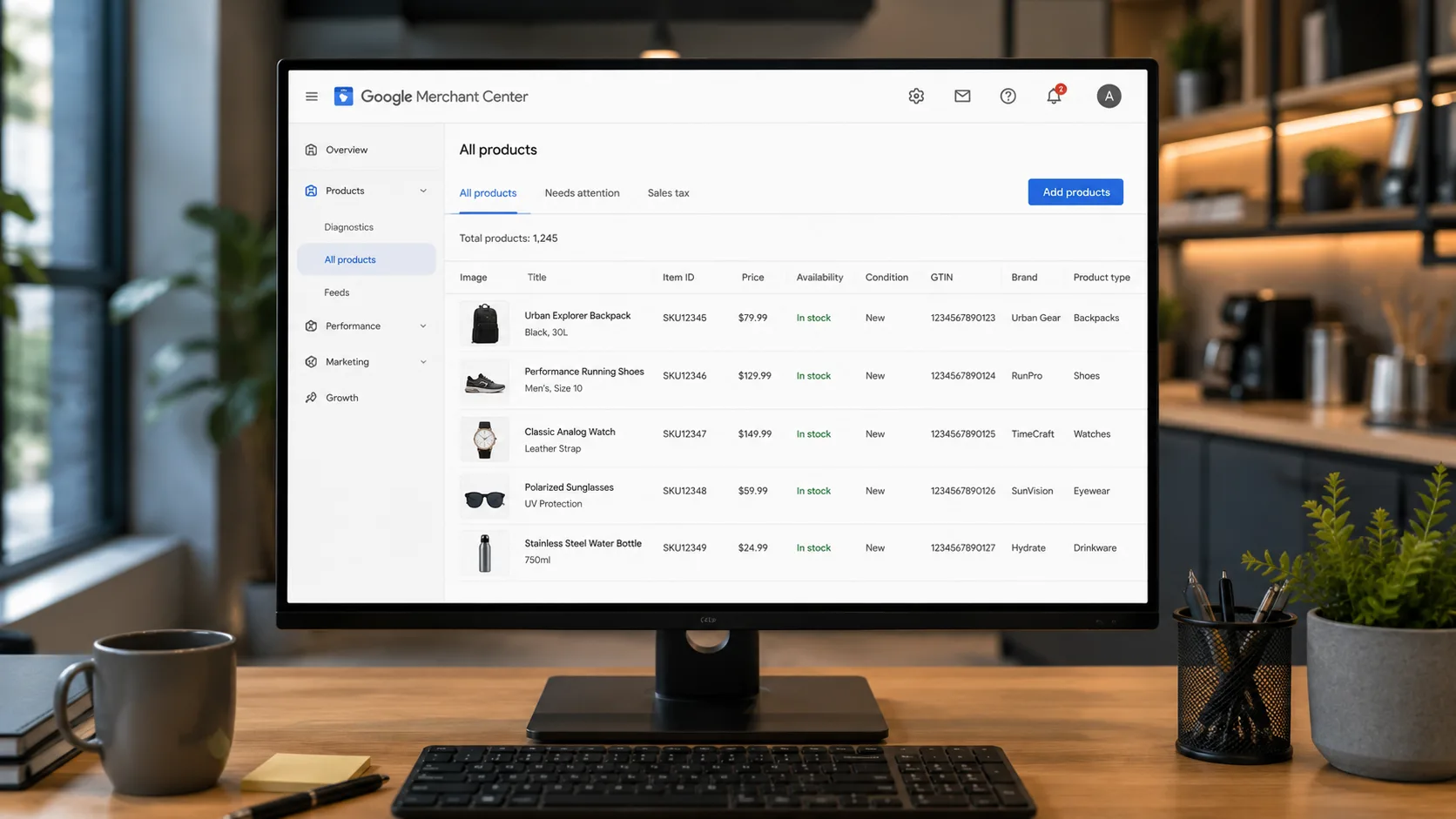This screenshot has height=819, width=1456.
Task: Open Urban Explorer Backpack product title
Action: point(577,316)
